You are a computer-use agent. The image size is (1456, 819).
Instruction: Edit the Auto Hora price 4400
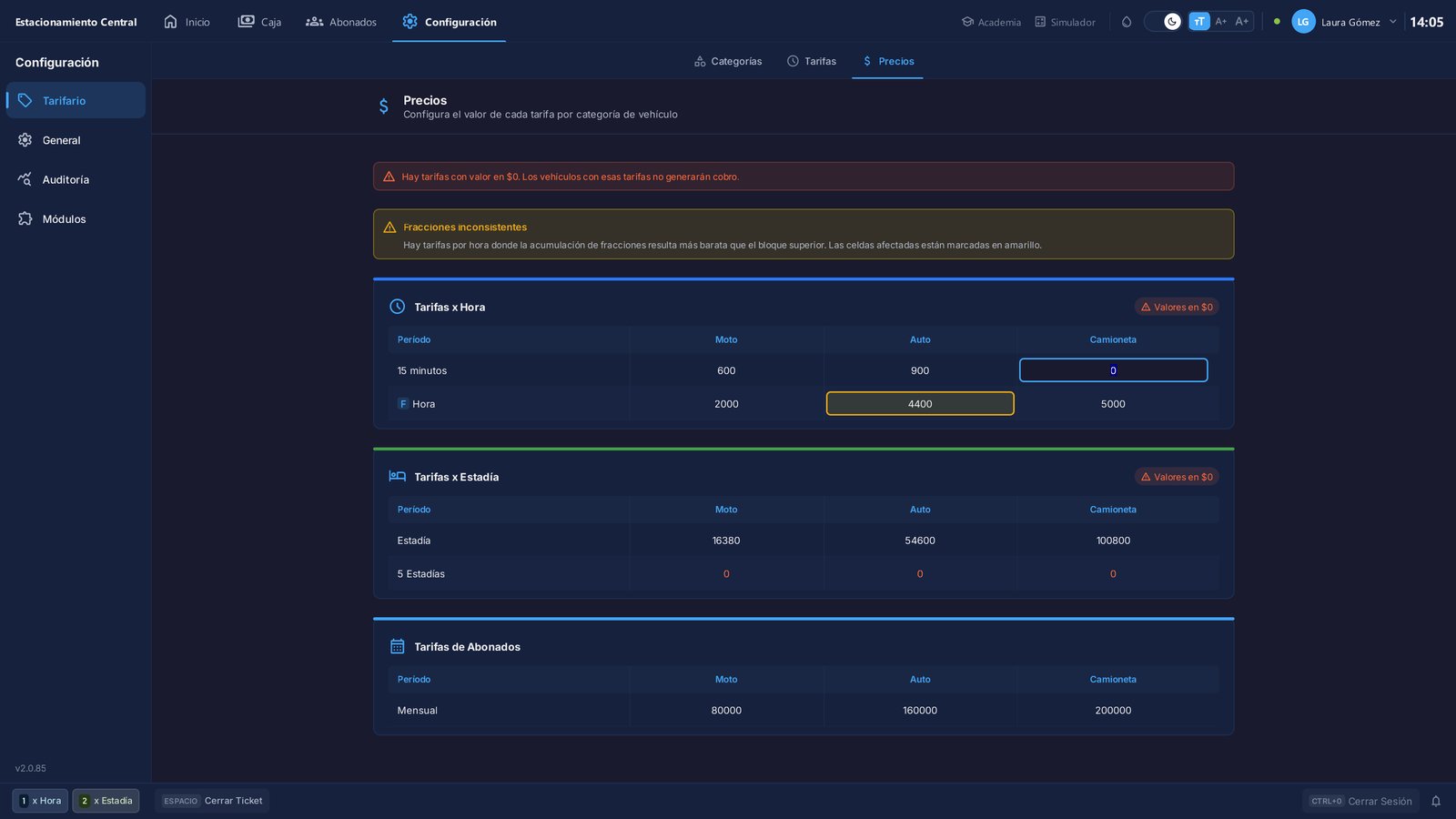pos(920,404)
